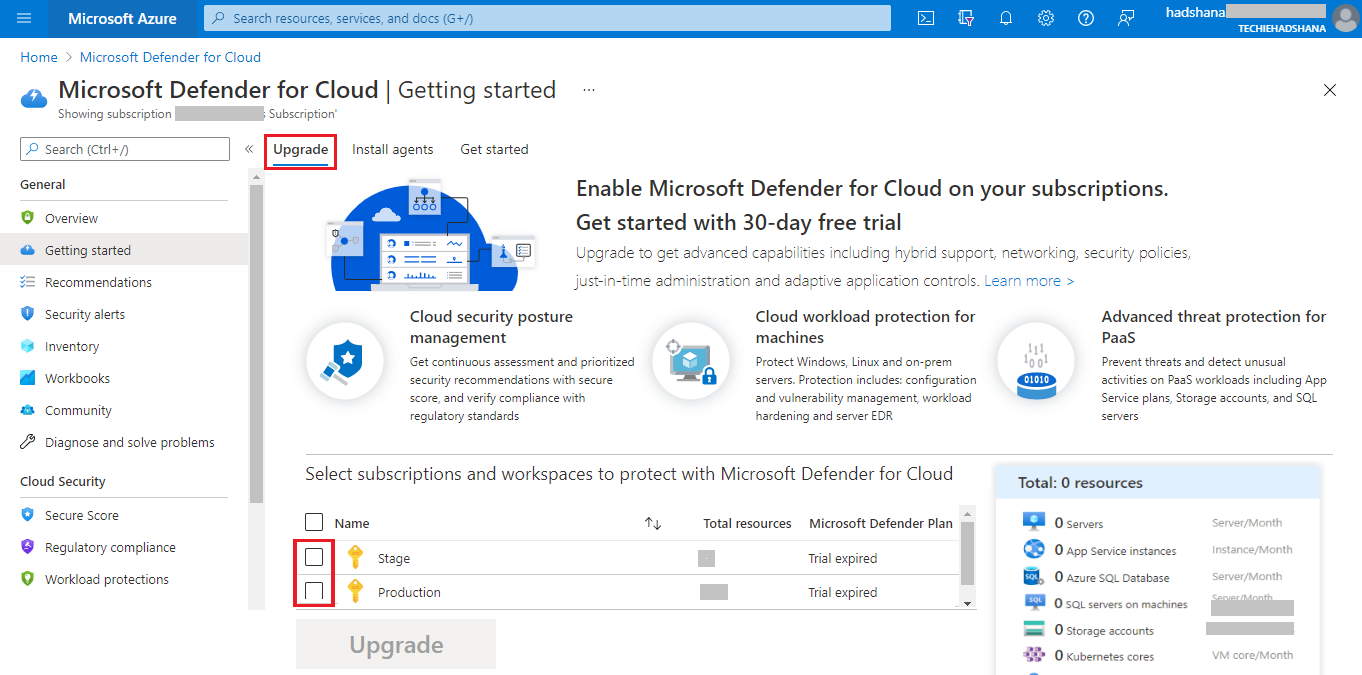The width and height of the screenshot is (1362, 675).
Task: Click the Advanced threat protection PaaS icon
Action: click(x=1036, y=360)
